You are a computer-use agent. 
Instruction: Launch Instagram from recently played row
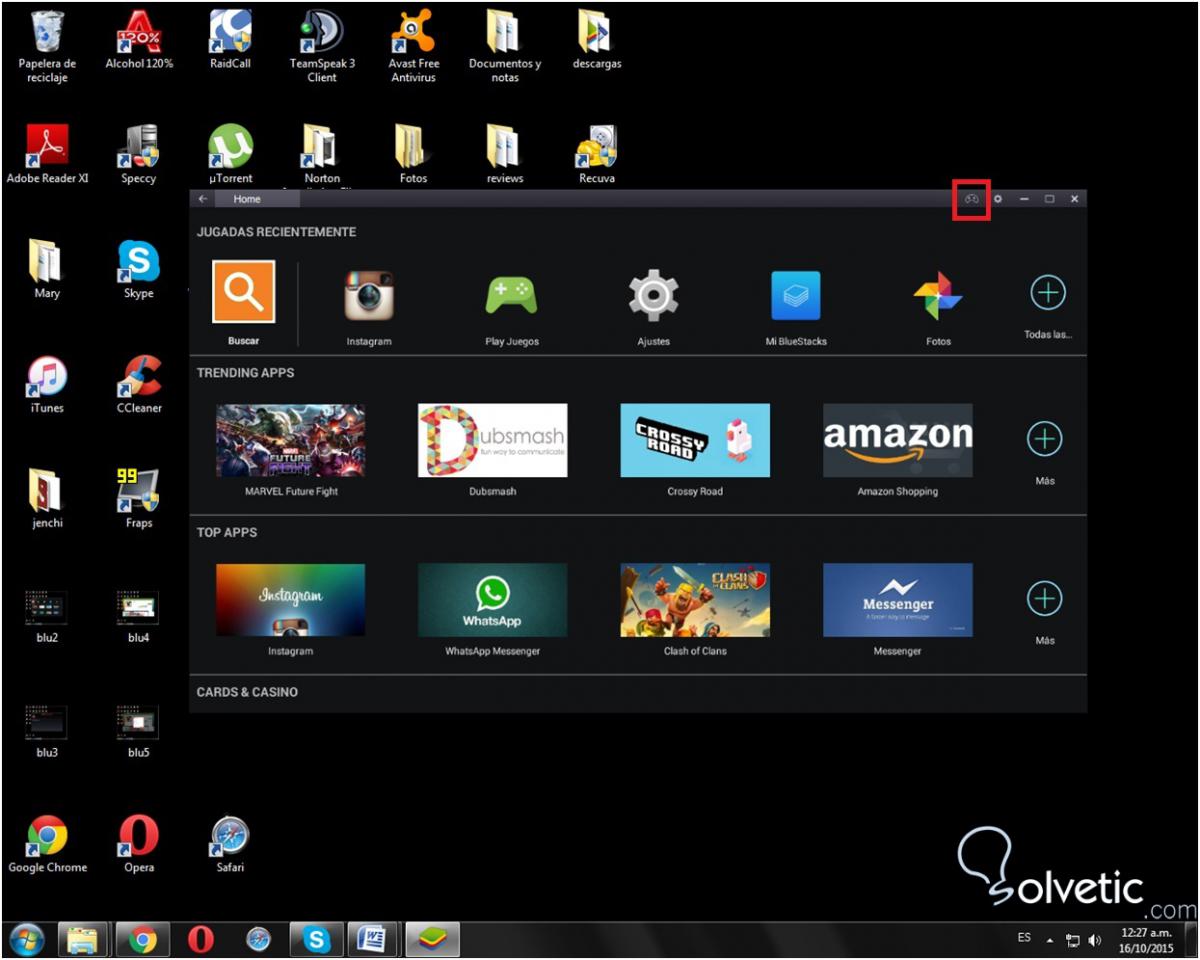click(369, 295)
